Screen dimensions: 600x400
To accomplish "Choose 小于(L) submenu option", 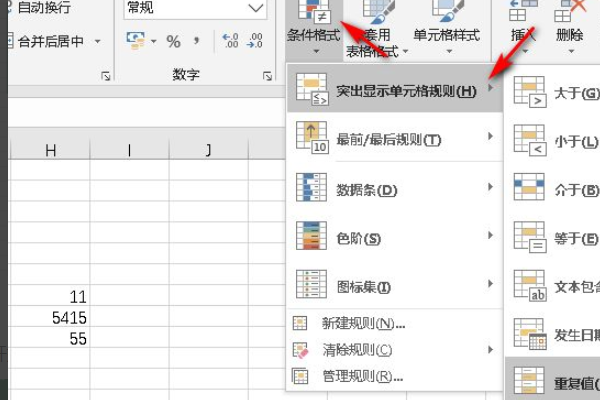I will coord(553,140).
